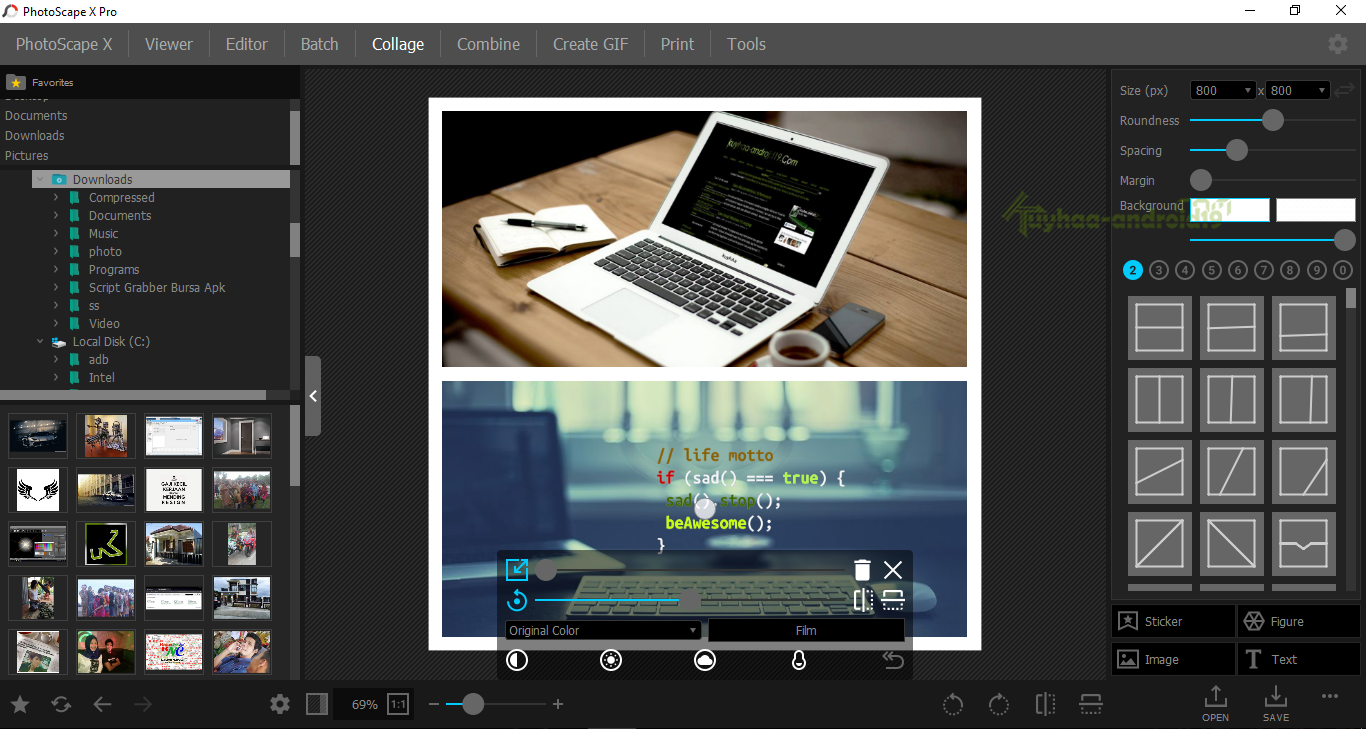Set zoom to 1:1
The image size is (1366, 729).
pos(398,705)
